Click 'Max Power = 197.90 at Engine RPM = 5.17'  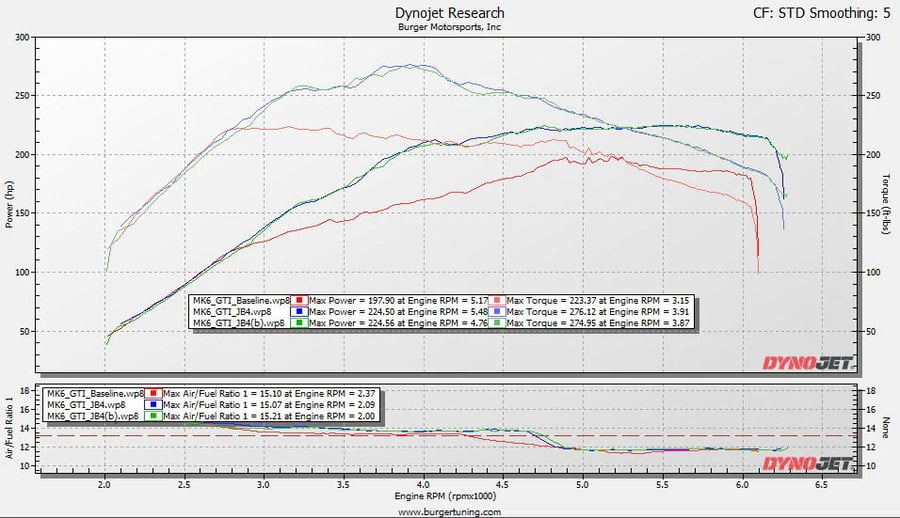[398, 300]
